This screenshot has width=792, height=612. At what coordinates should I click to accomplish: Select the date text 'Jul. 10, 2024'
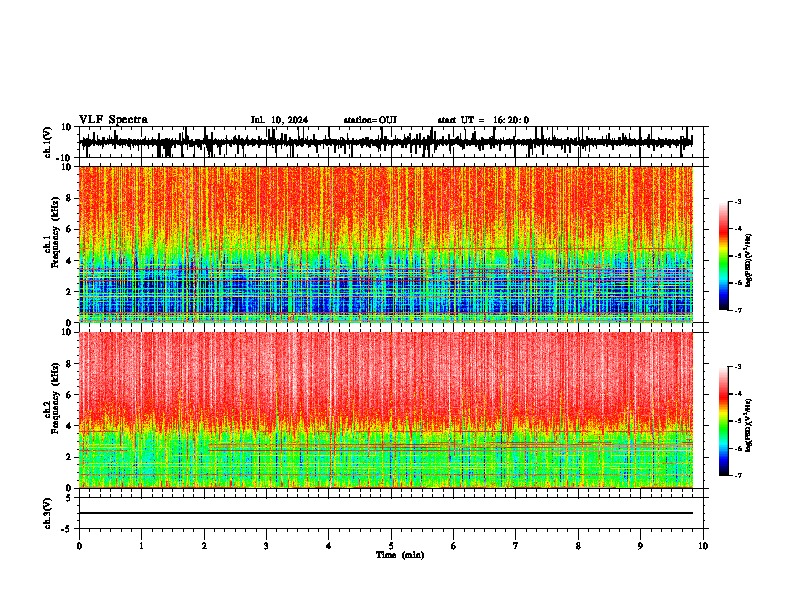[279, 120]
